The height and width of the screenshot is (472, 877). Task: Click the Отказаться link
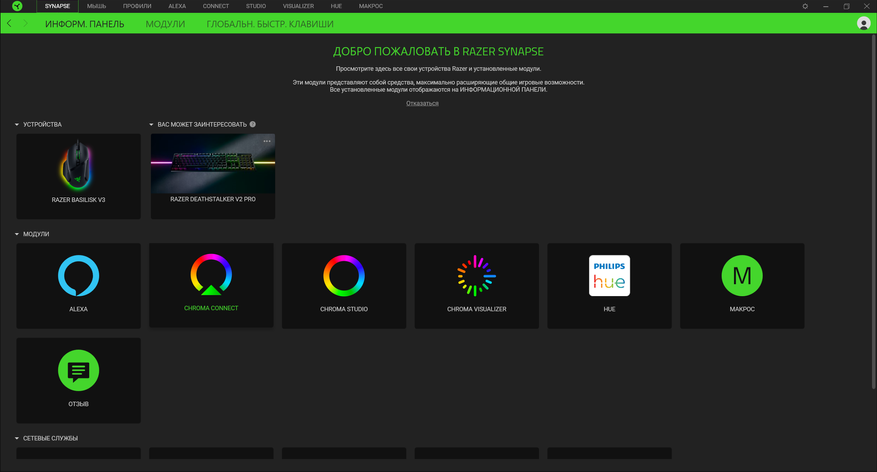point(422,103)
